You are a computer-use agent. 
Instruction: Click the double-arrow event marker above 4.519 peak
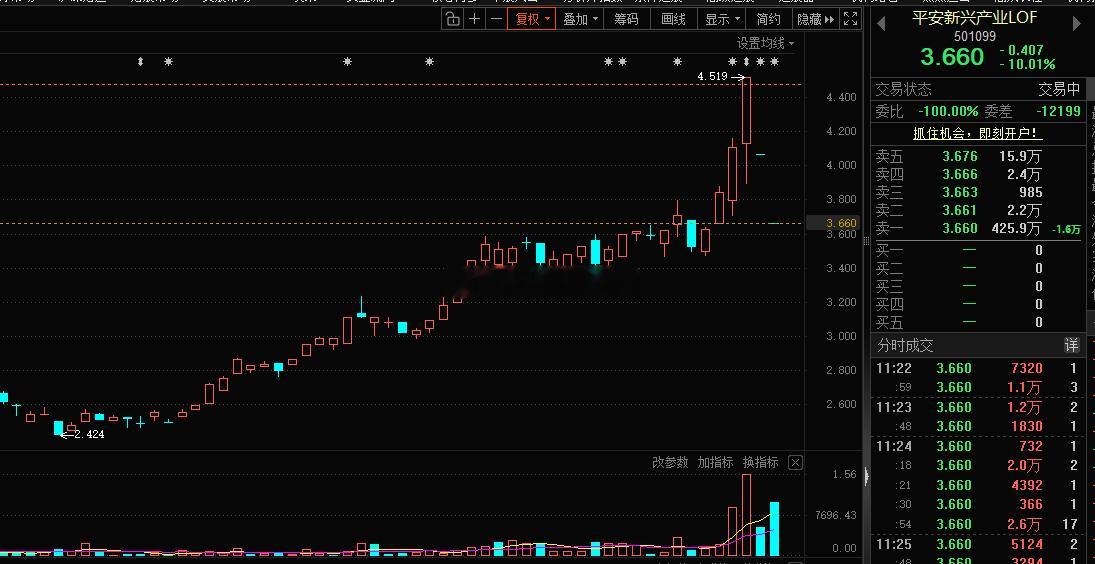point(746,61)
